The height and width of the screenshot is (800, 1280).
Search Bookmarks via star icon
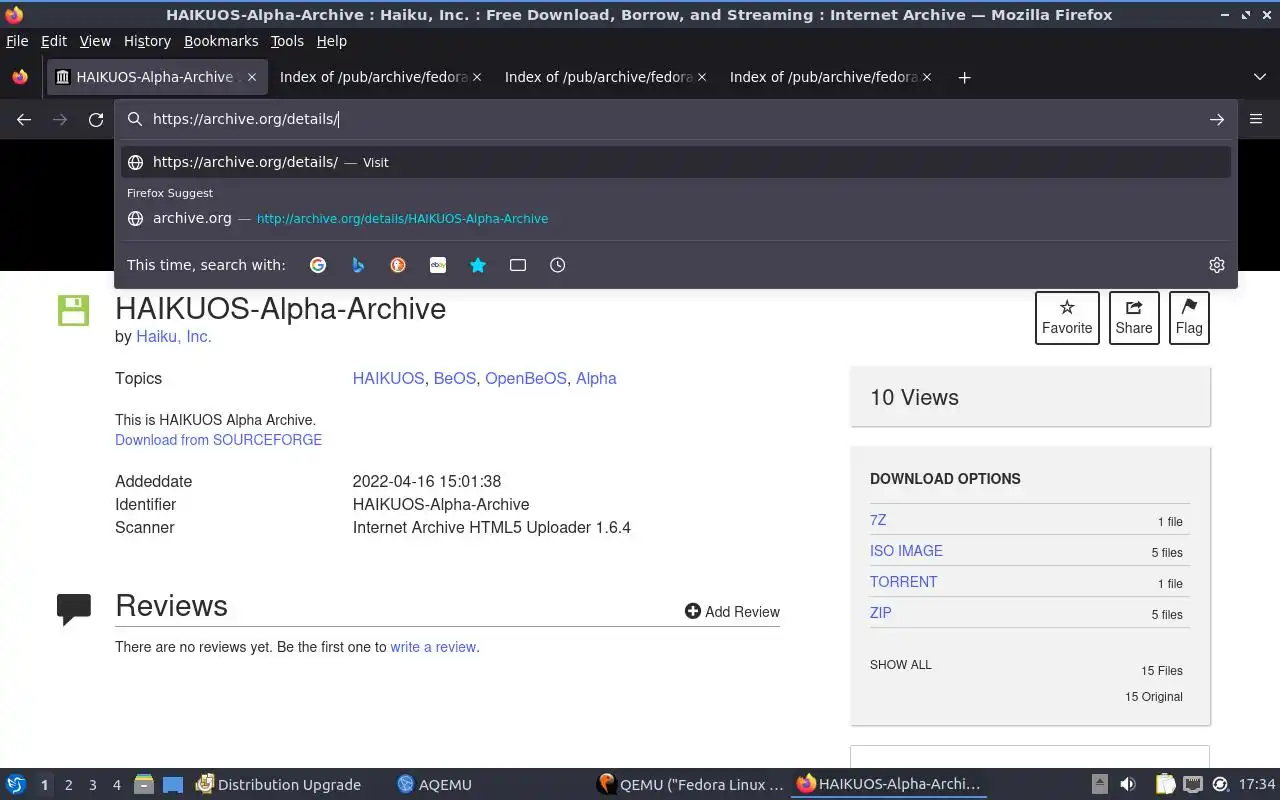478,265
